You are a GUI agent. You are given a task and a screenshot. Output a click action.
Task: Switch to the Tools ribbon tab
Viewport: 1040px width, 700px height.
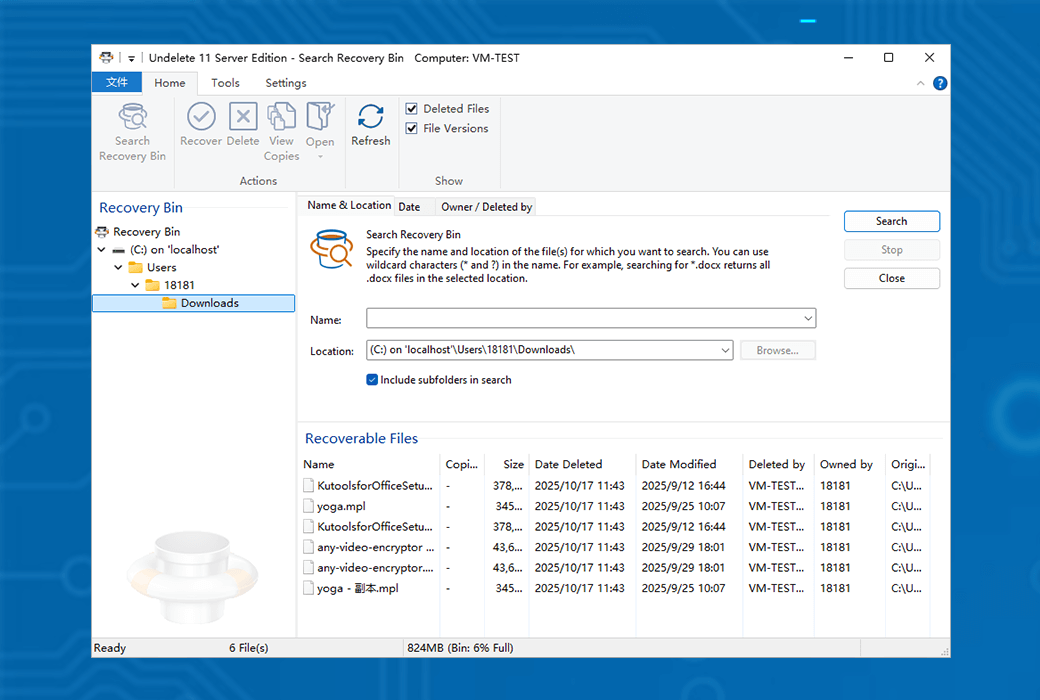tap(225, 83)
